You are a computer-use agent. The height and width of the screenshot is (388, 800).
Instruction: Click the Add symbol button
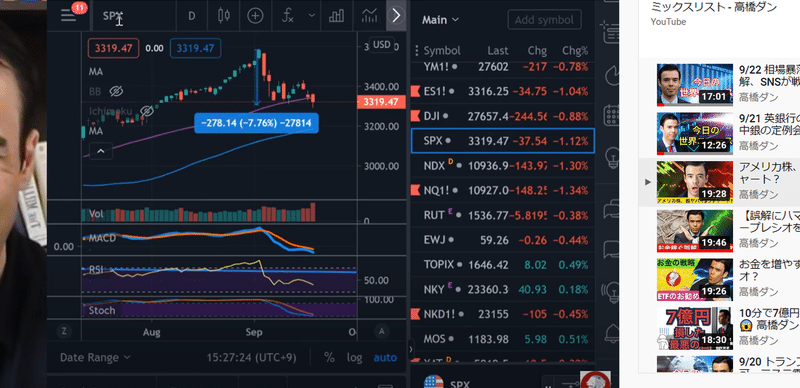pos(544,20)
